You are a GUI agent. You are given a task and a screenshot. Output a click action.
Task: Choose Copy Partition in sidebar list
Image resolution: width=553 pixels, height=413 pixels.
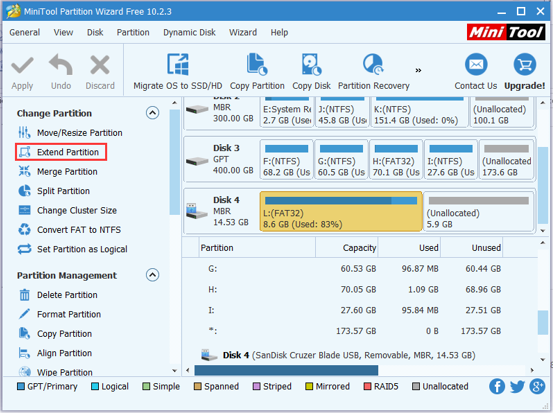[55, 334]
